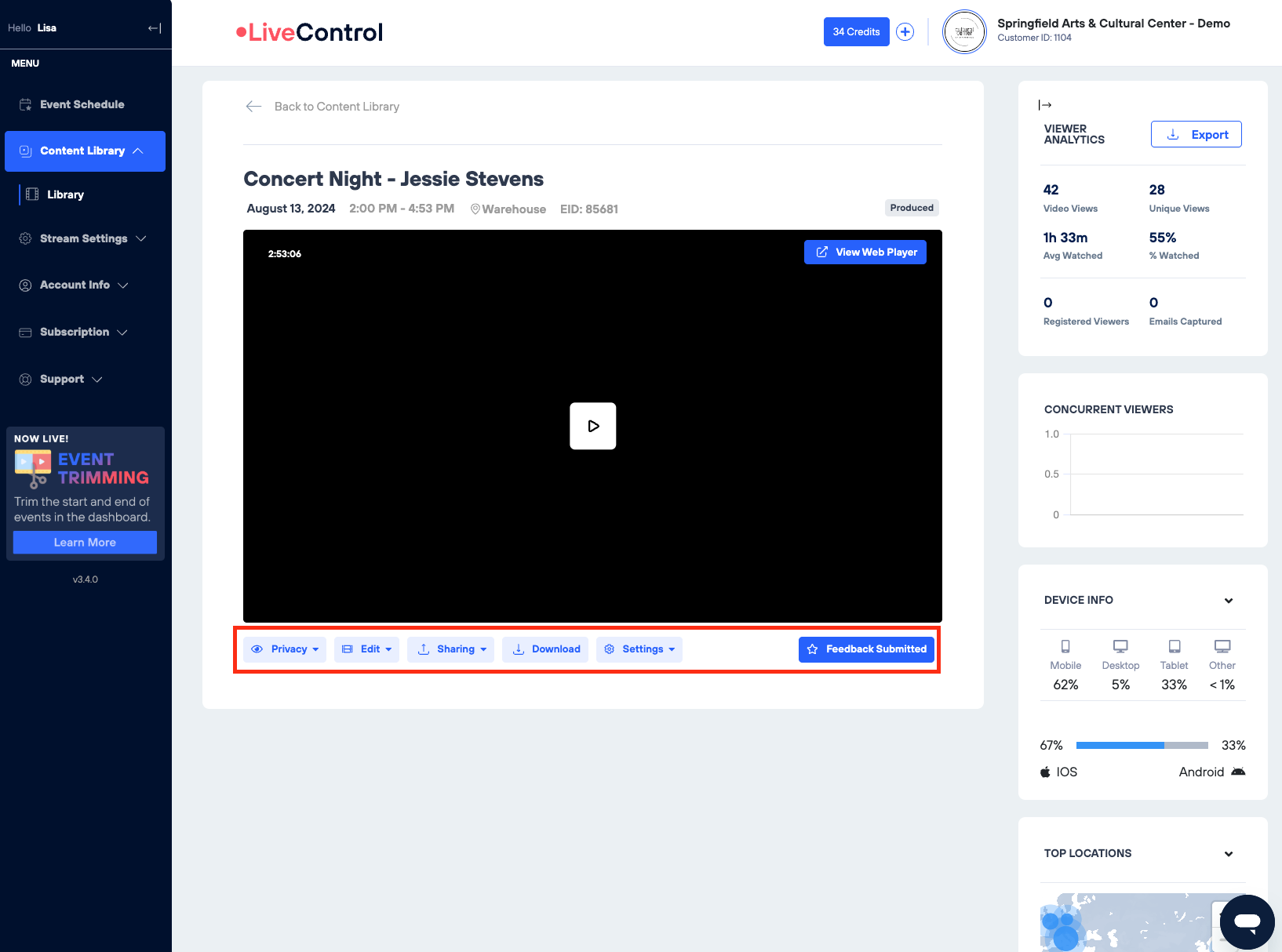
Task: Open the Privacy visibility dropdown
Action: (285, 649)
